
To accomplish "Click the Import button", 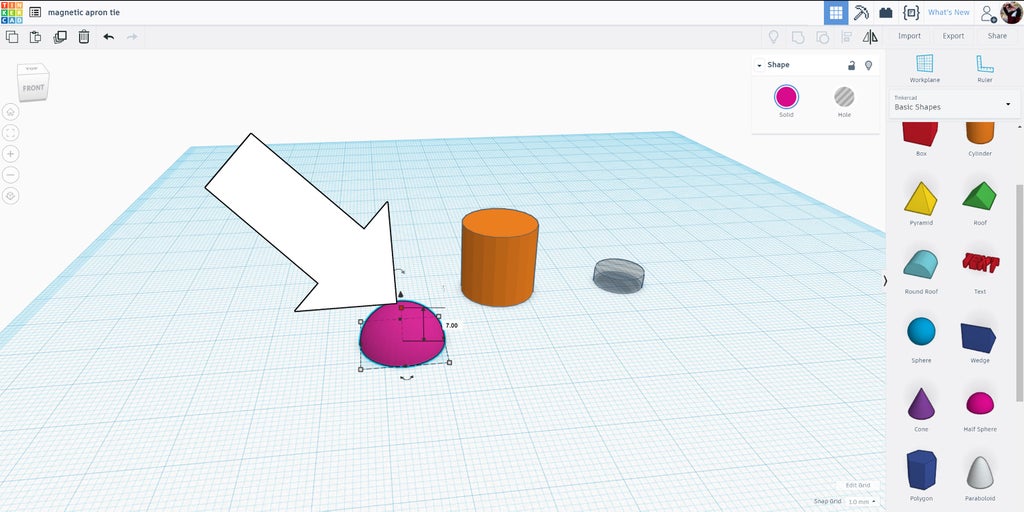I will pyautogui.click(x=909, y=37).
